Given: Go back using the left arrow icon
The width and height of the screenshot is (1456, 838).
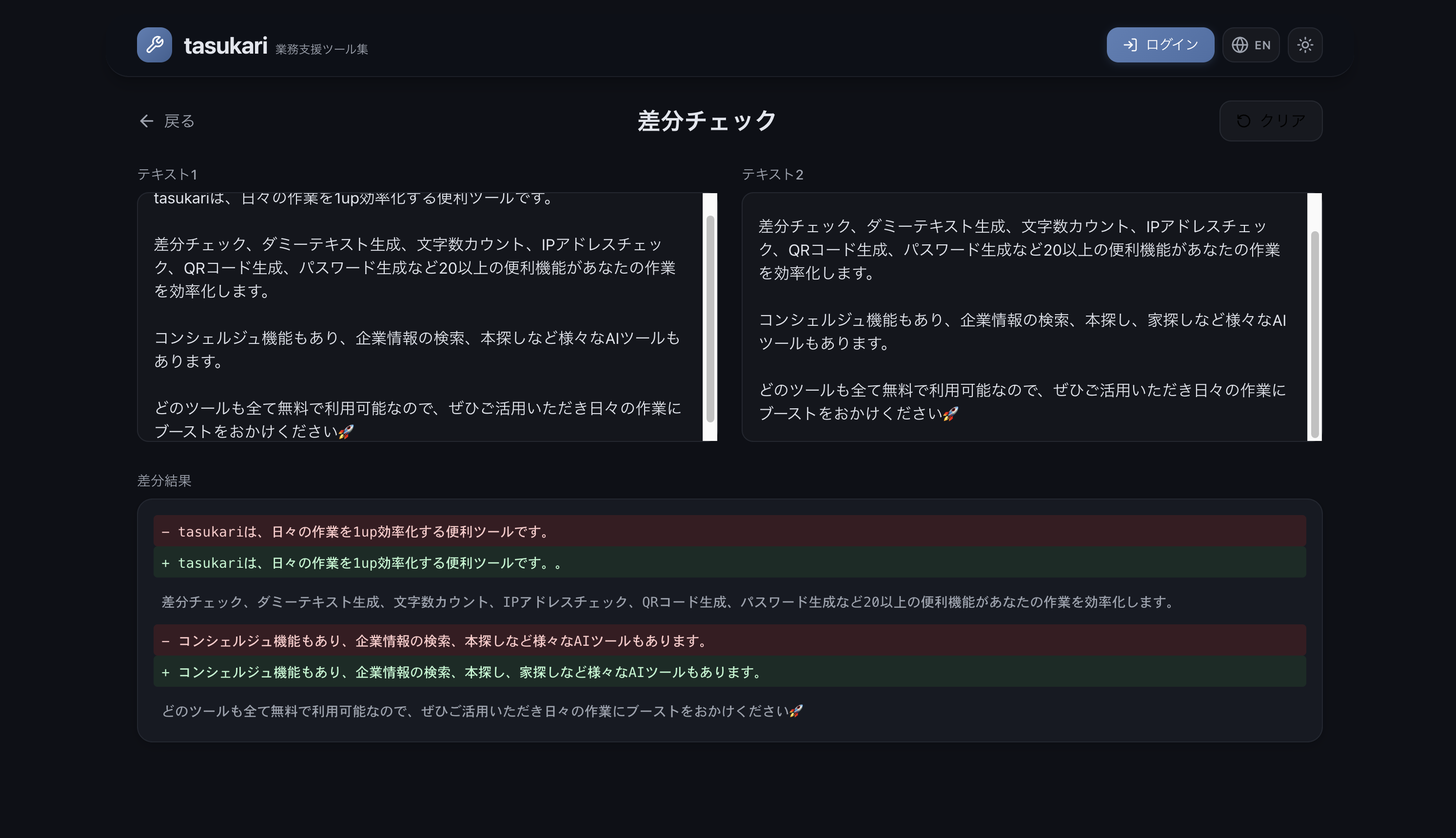Looking at the screenshot, I should [x=147, y=121].
